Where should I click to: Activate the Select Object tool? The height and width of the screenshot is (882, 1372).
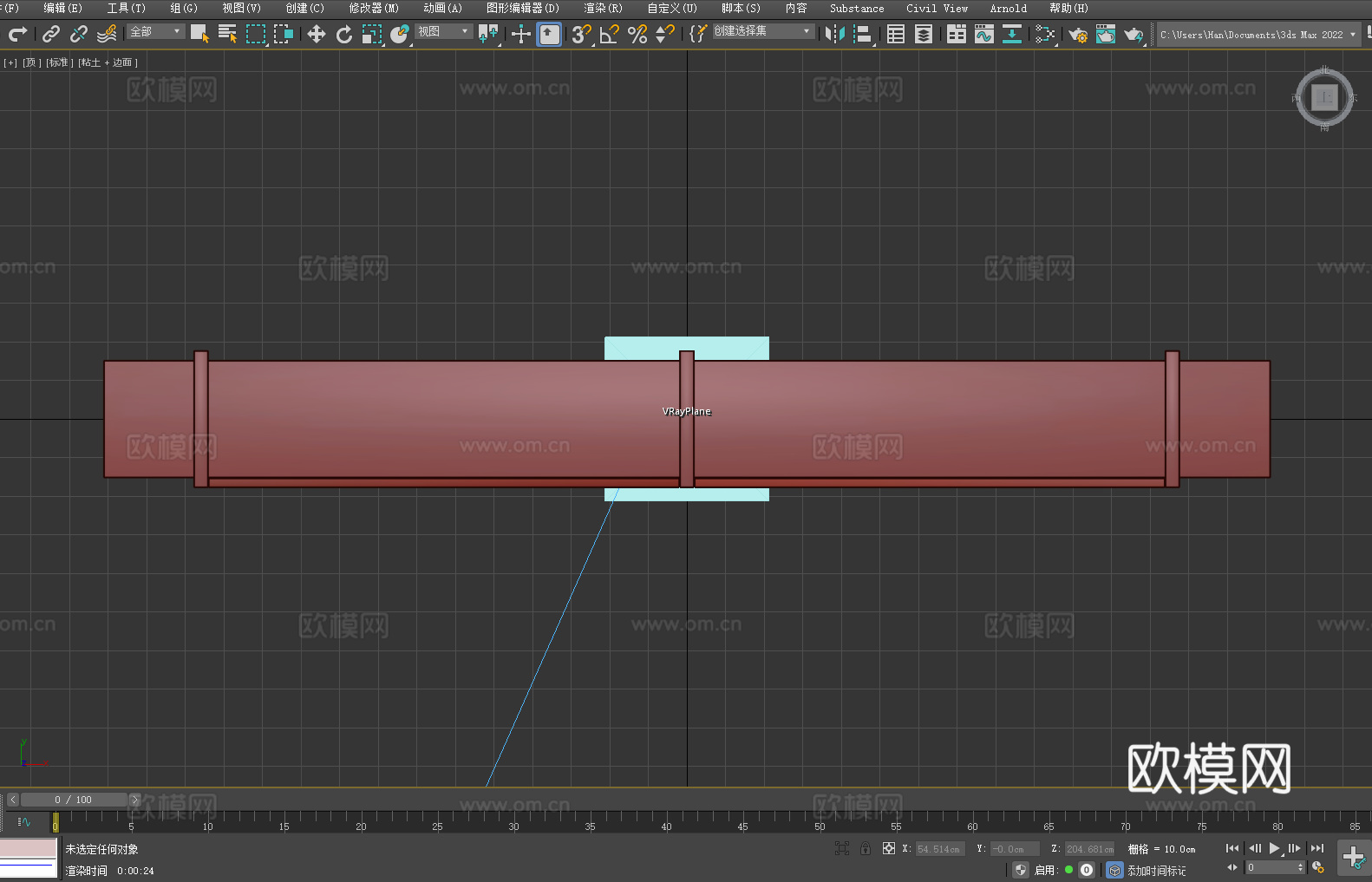pos(199,34)
